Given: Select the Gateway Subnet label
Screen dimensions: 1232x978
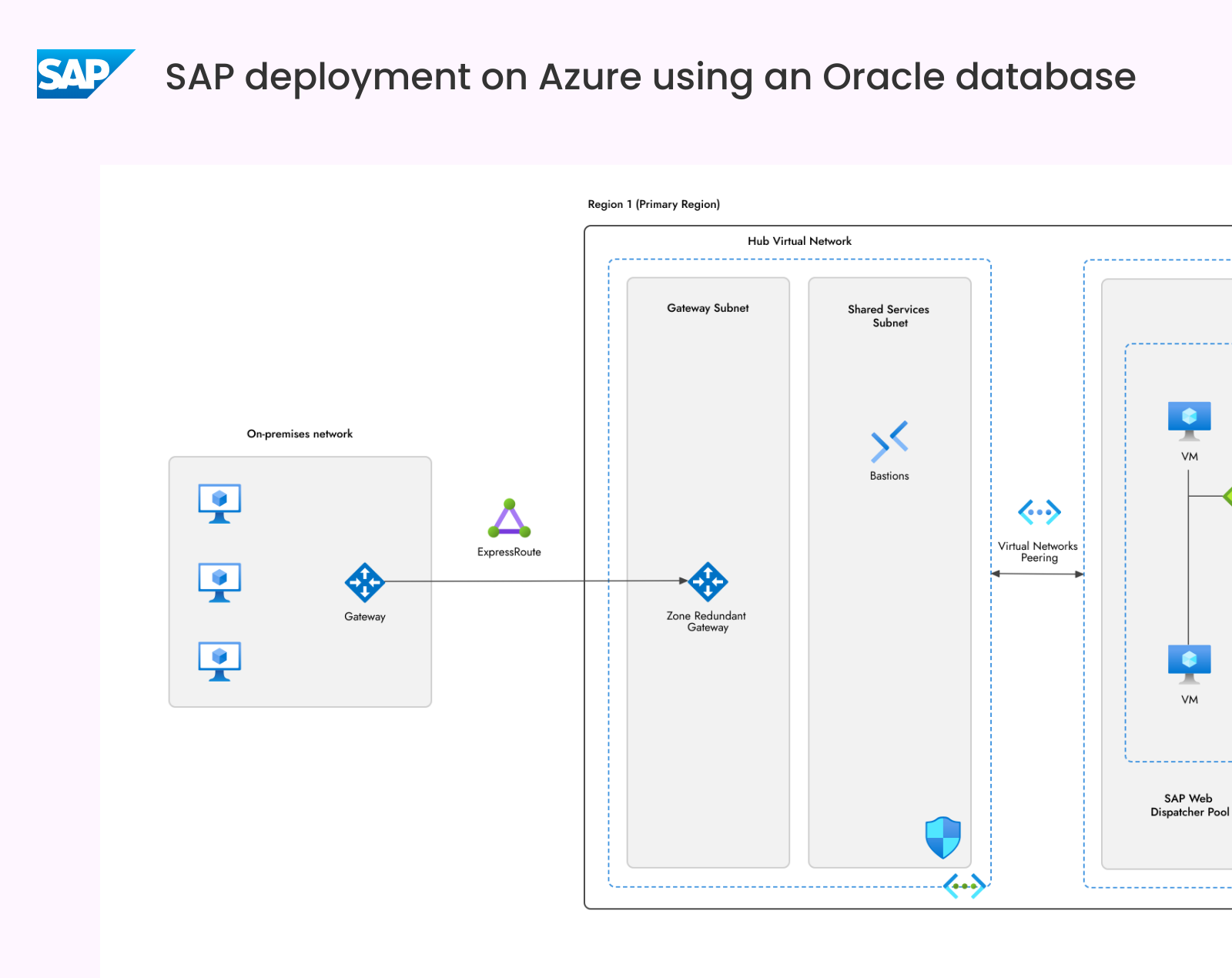Looking at the screenshot, I should (x=708, y=308).
